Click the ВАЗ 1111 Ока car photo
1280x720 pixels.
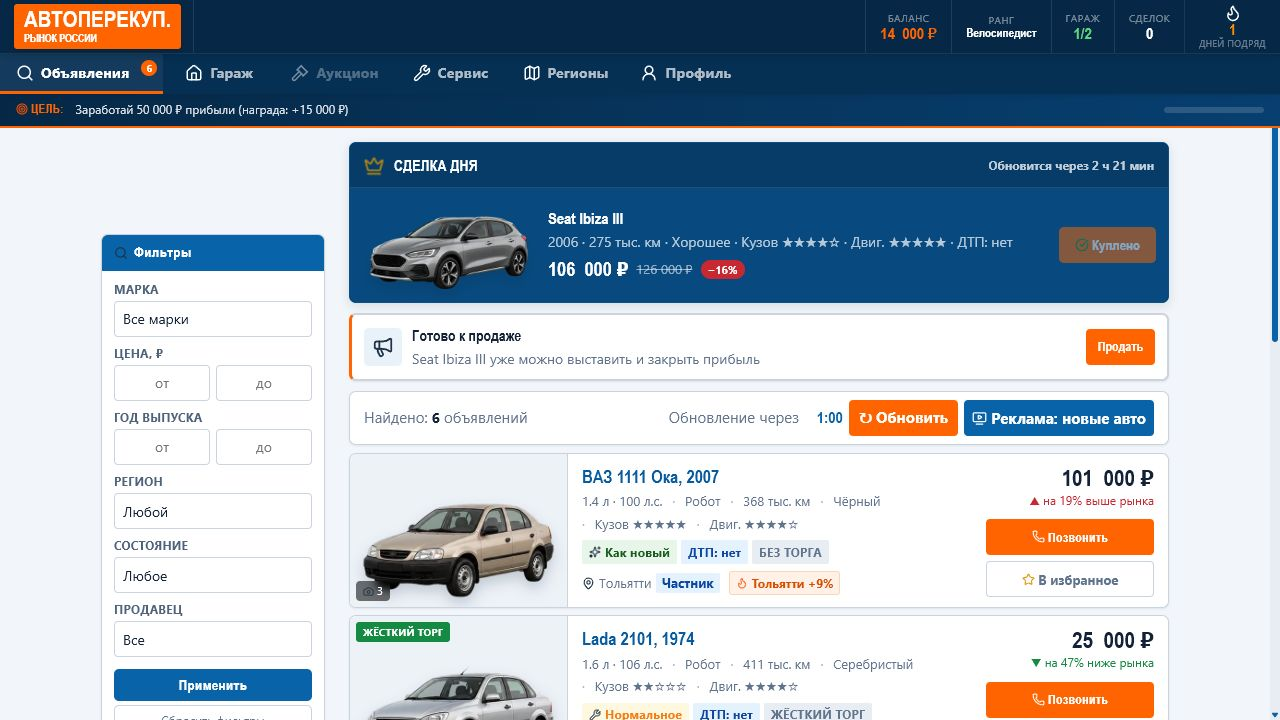point(459,531)
